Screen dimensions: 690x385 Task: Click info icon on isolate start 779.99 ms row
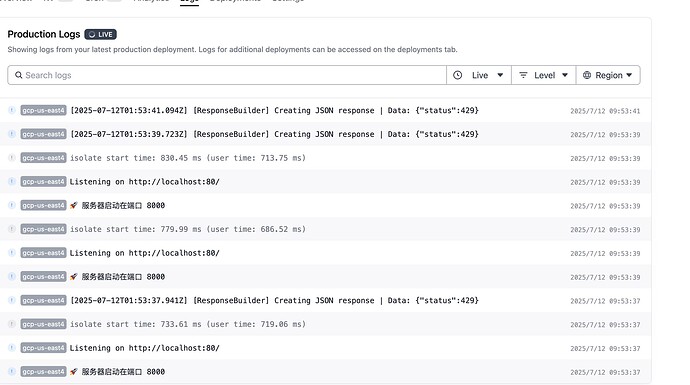click(12, 229)
